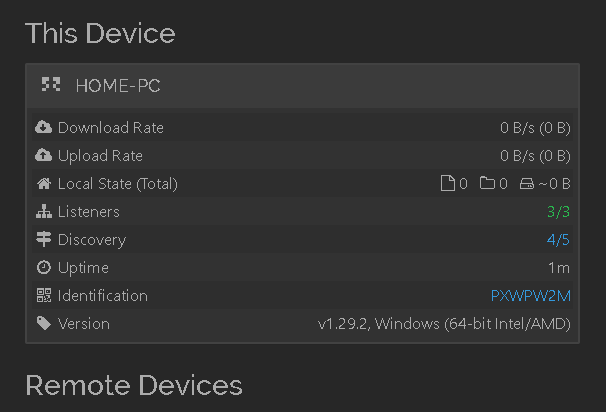Viewport: 606px width, 412px height.
Task: Toggle the Upload Rate value display
Action: point(535,156)
